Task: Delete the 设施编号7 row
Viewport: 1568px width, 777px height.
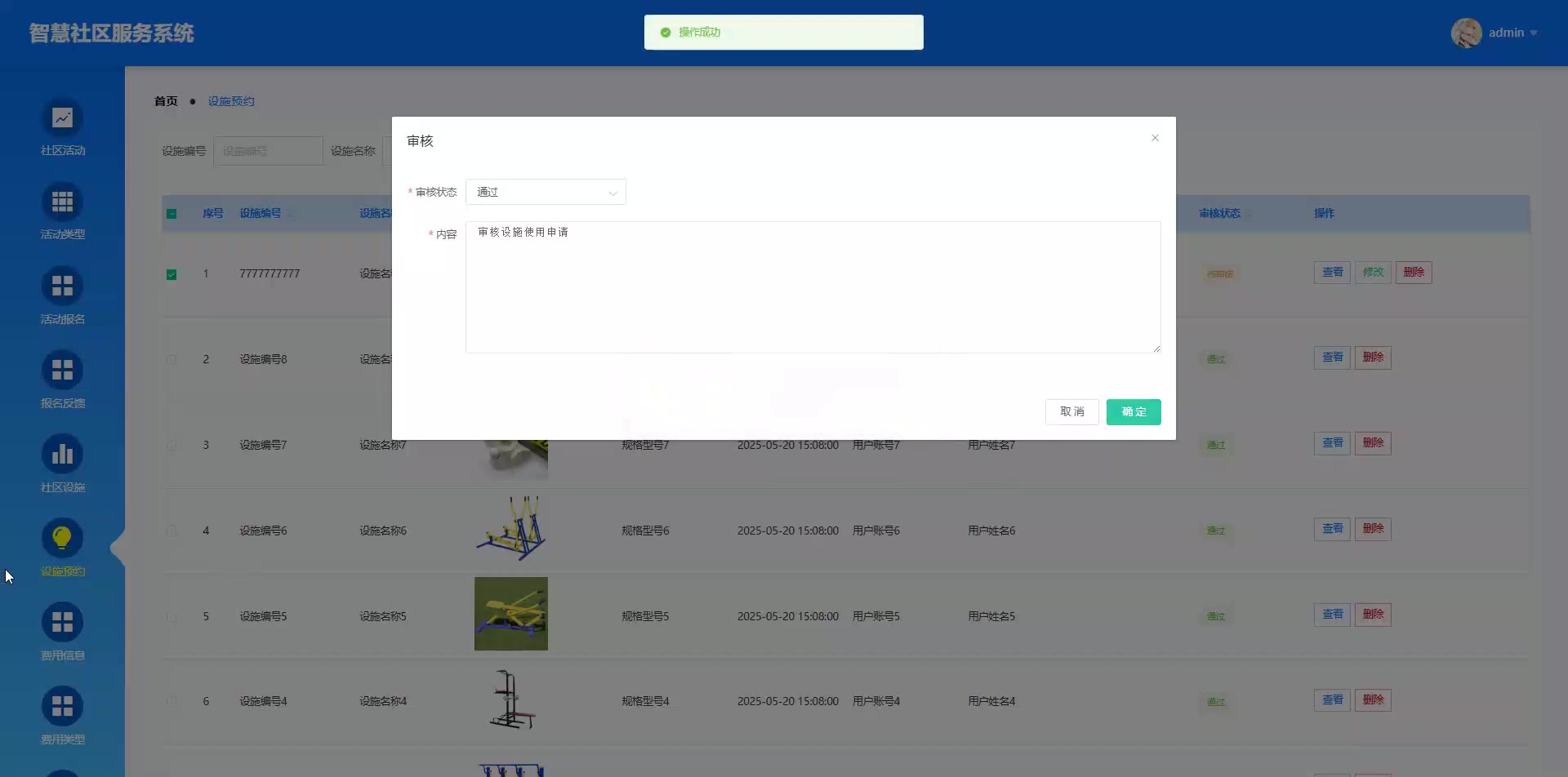Action: coord(1373,443)
